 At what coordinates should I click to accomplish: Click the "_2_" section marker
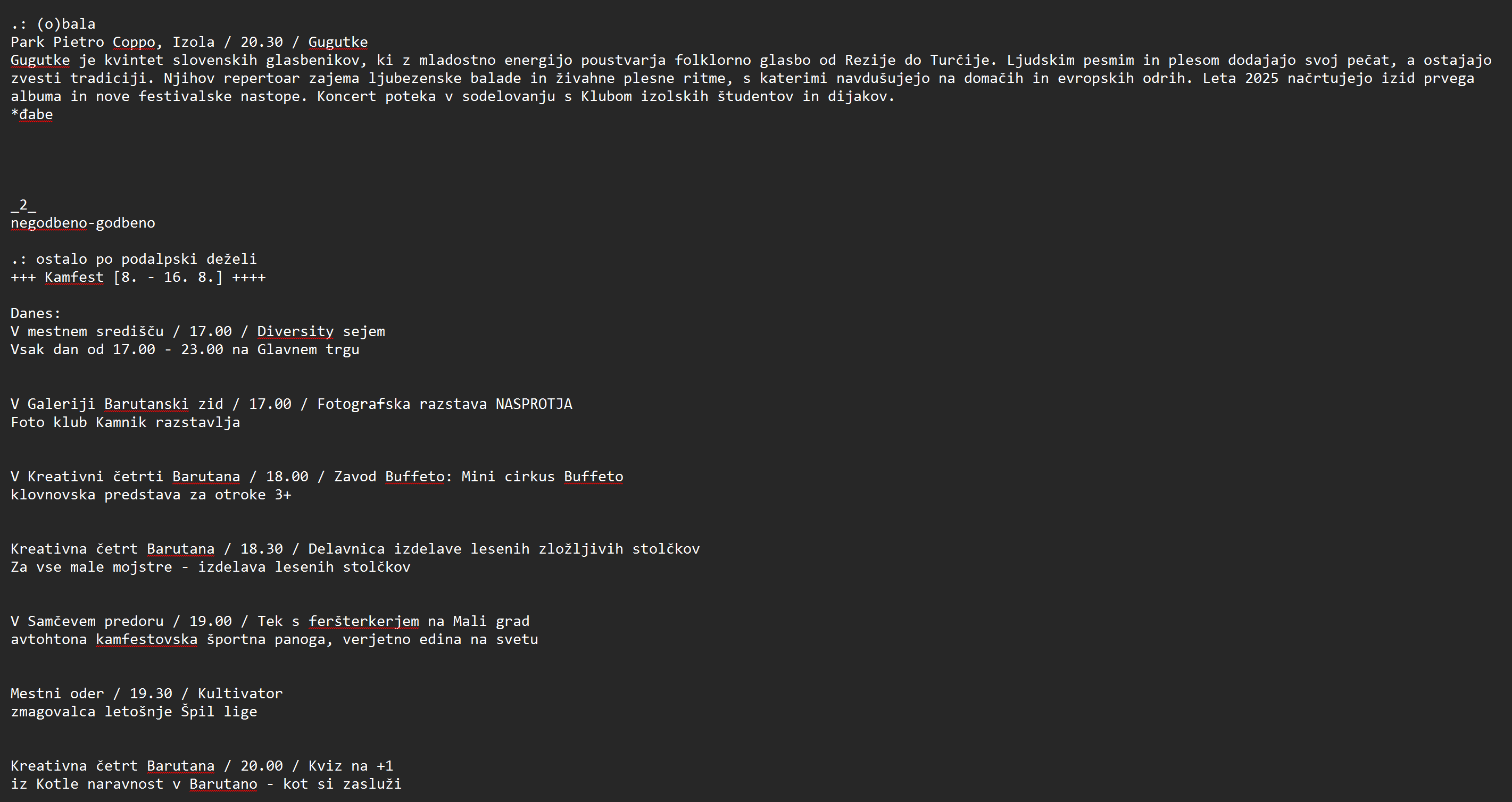point(23,205)
